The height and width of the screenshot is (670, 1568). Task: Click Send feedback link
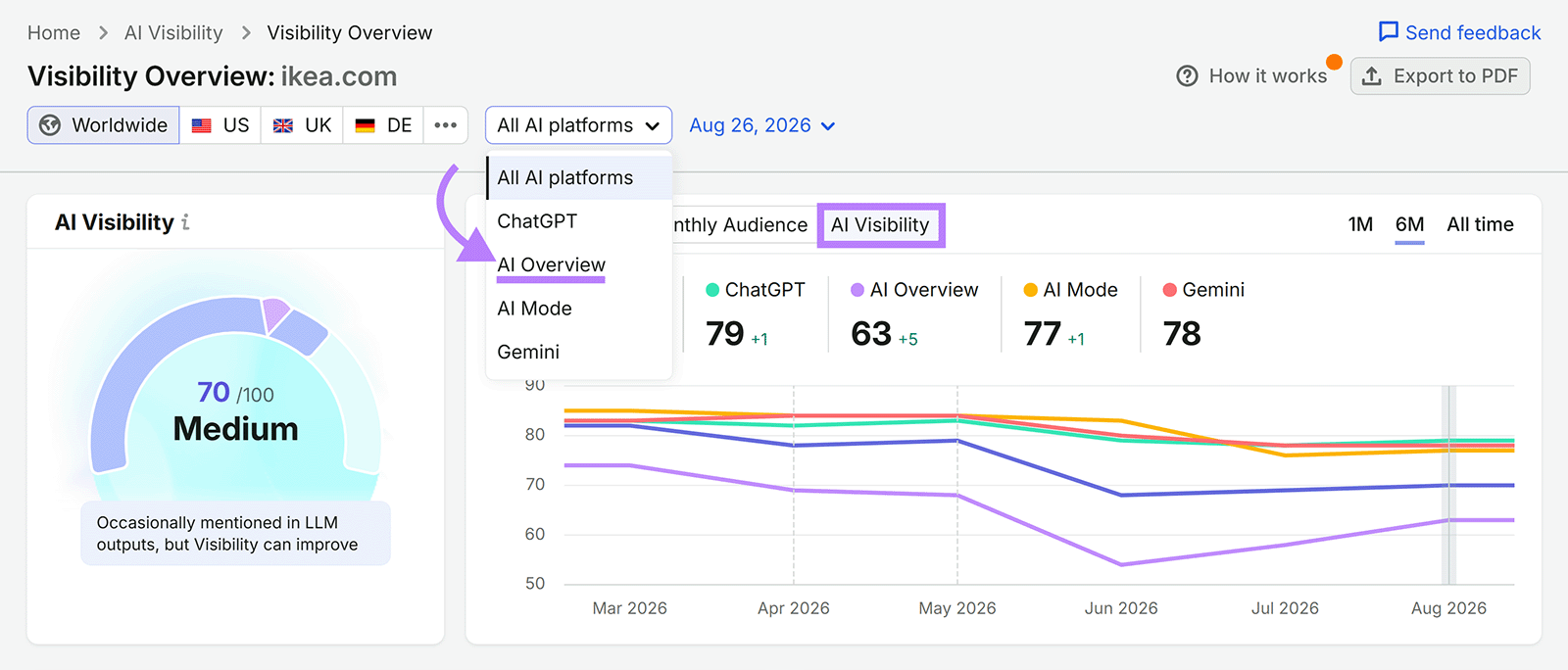1459,32
